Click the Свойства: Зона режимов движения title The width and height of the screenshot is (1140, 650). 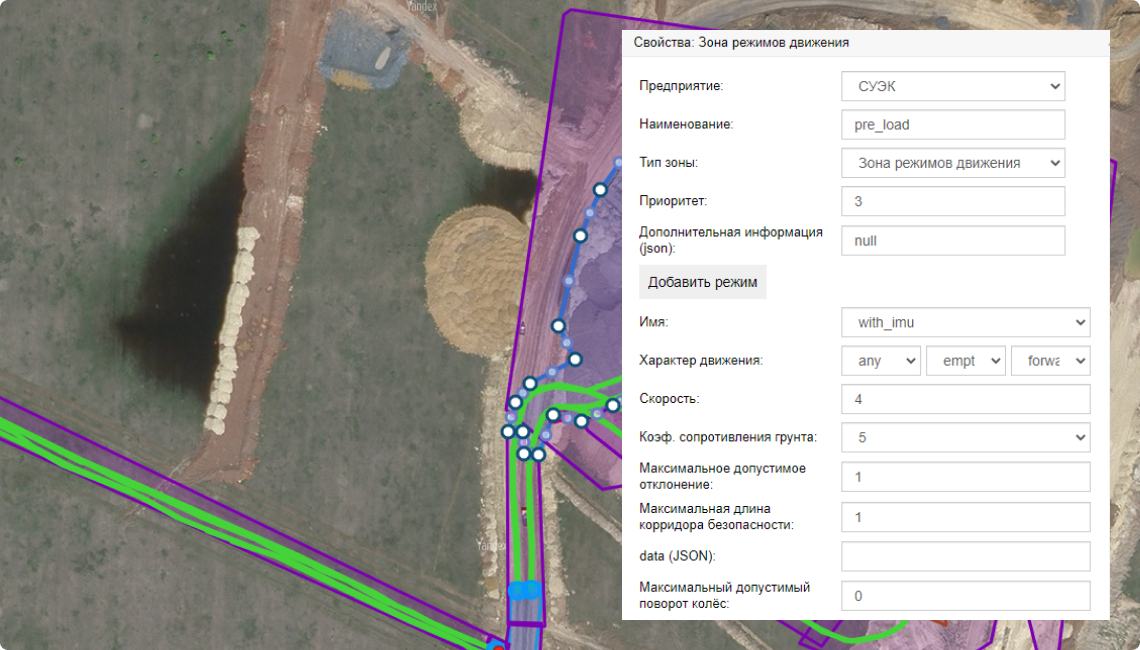(741, 42)
